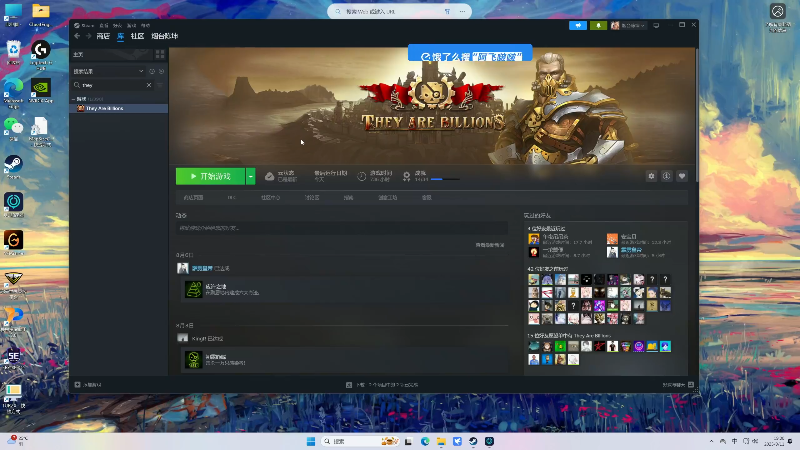
Task: Open game settings gear icon
Action: [x=651, y=176]
